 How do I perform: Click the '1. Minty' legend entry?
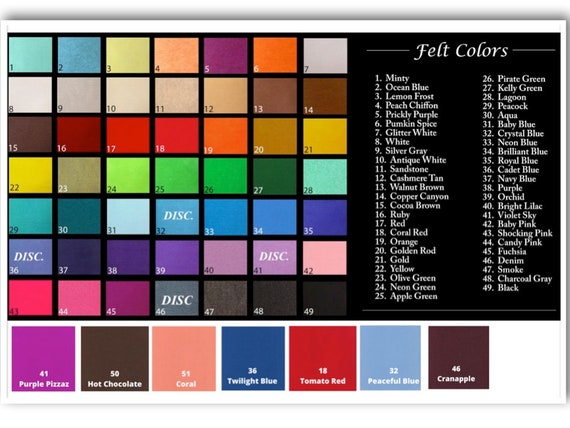[x=392, y=78]
